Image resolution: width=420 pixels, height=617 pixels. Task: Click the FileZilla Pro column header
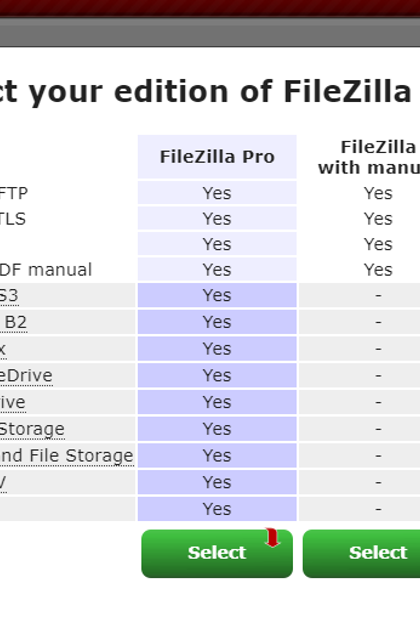click(217, 157)
